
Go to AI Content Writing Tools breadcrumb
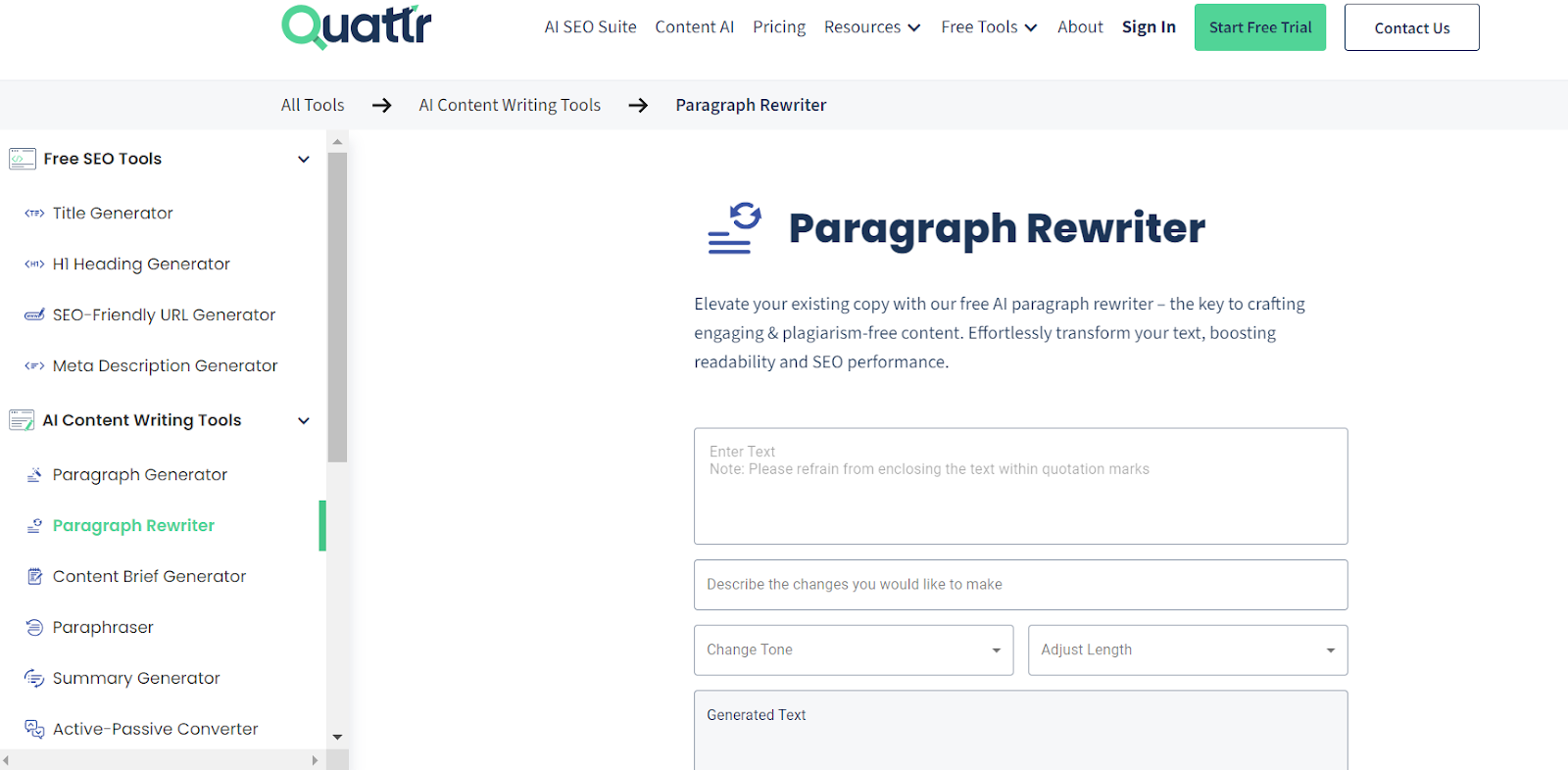(x=510, y=105)
